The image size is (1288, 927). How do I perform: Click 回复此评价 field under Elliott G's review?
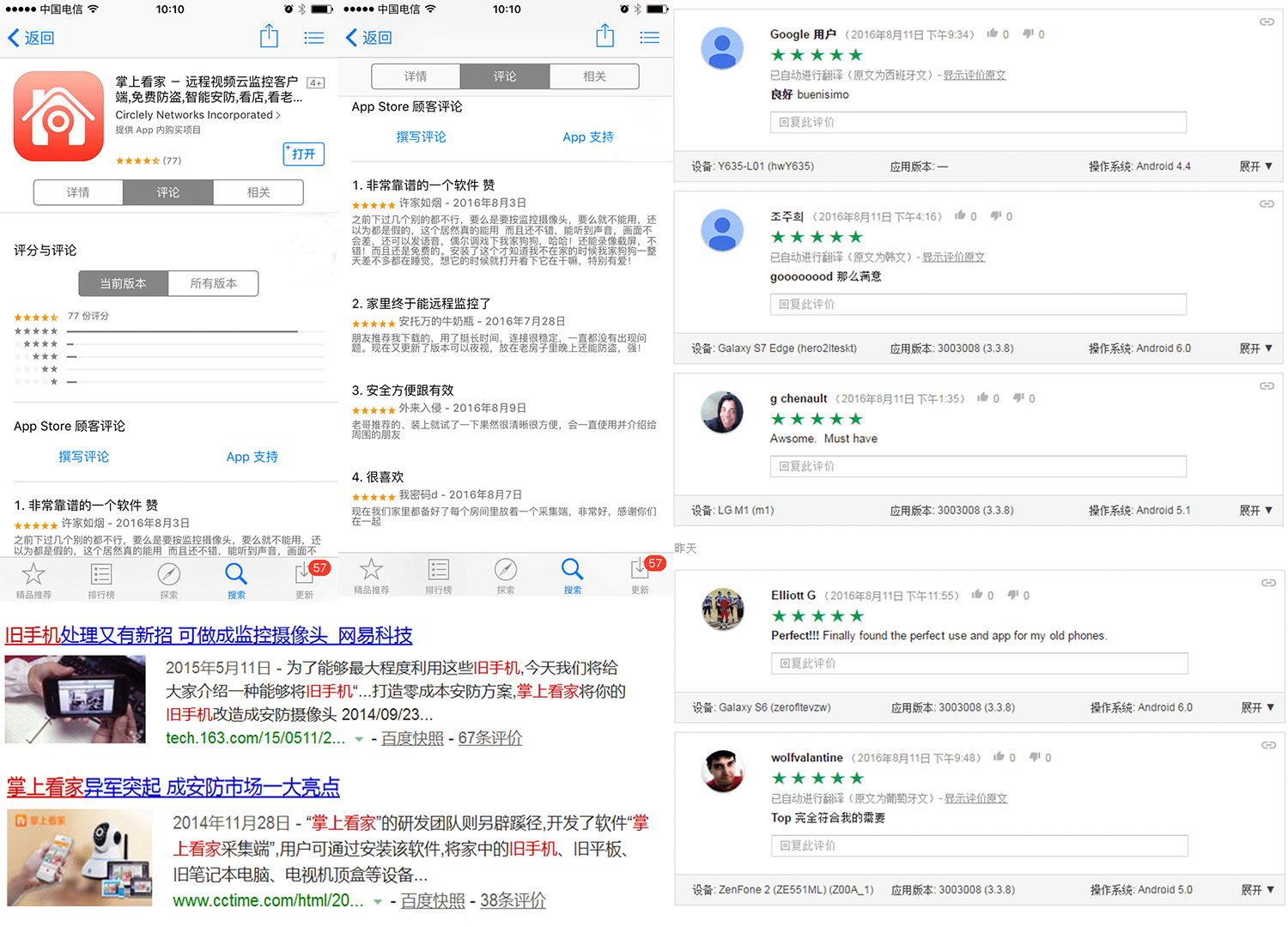(x=979, y=663)
